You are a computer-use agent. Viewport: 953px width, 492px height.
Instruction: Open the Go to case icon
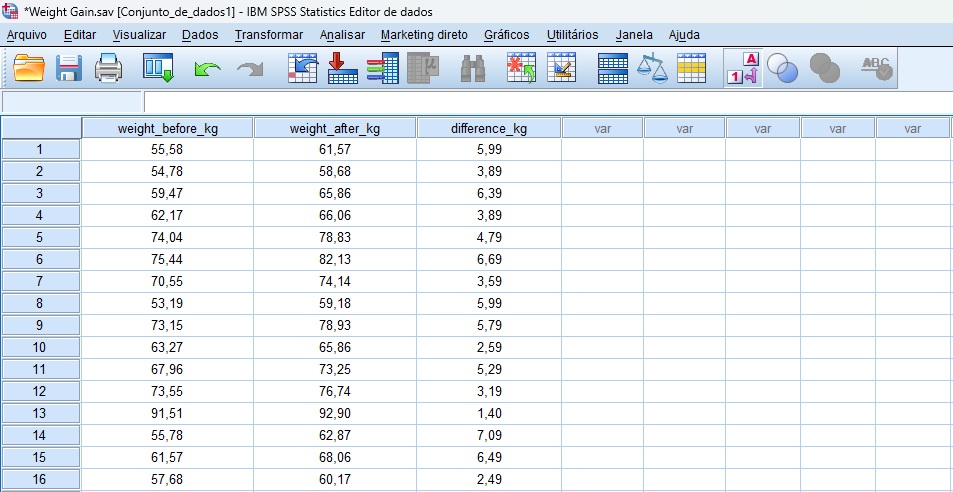point(303,68)
